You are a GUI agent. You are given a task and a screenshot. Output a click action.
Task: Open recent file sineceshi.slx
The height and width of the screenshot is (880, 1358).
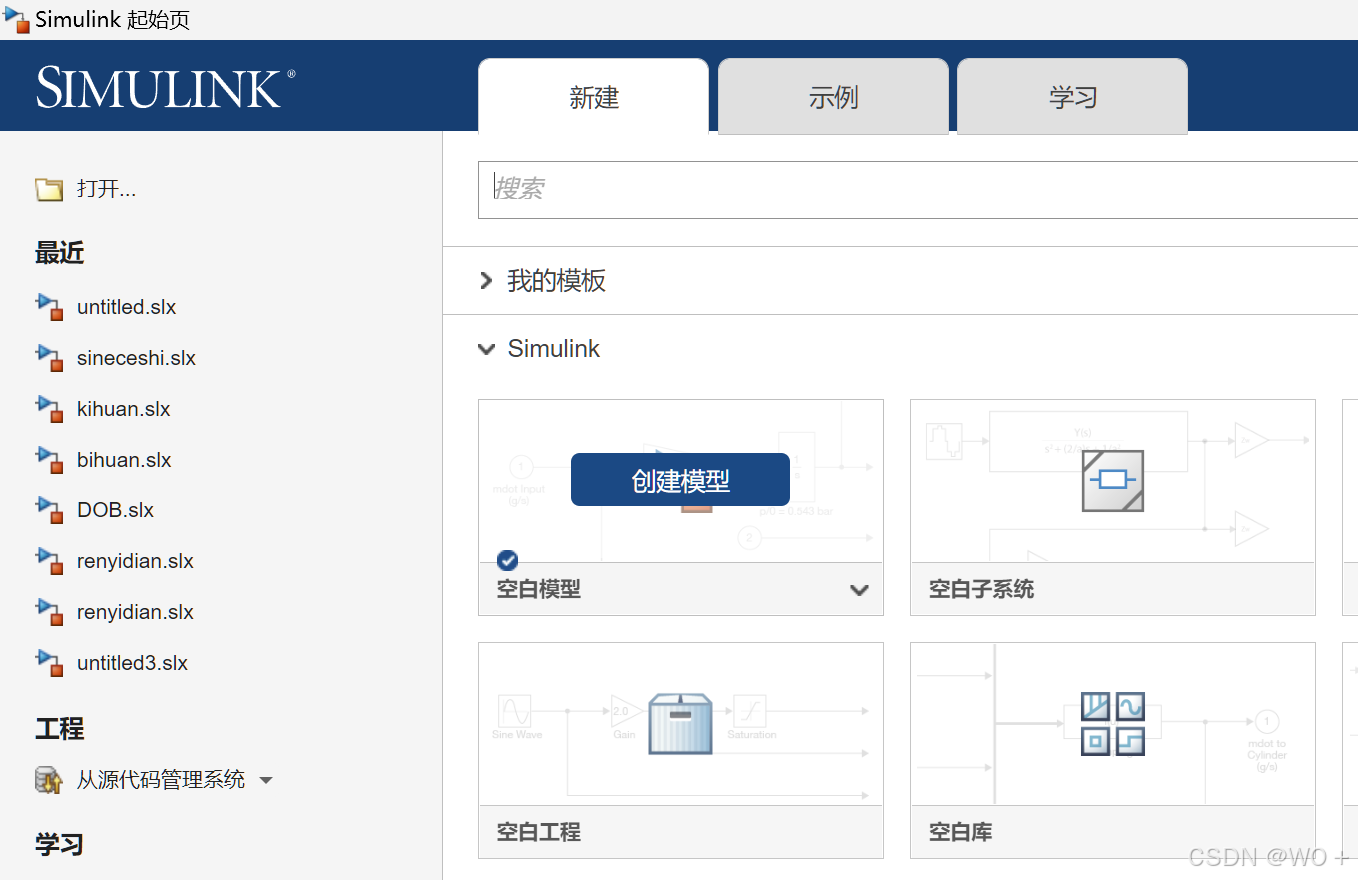136,358
